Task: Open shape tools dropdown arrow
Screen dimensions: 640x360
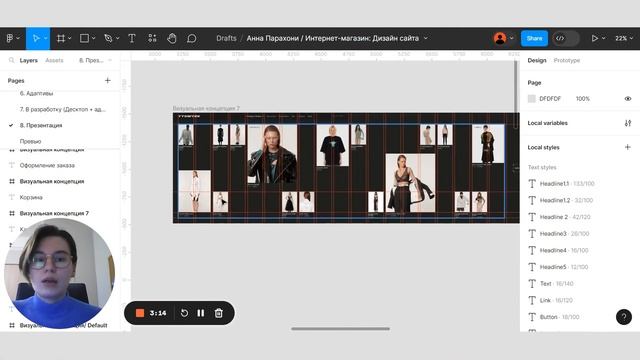Action: (x=93, y=38)
